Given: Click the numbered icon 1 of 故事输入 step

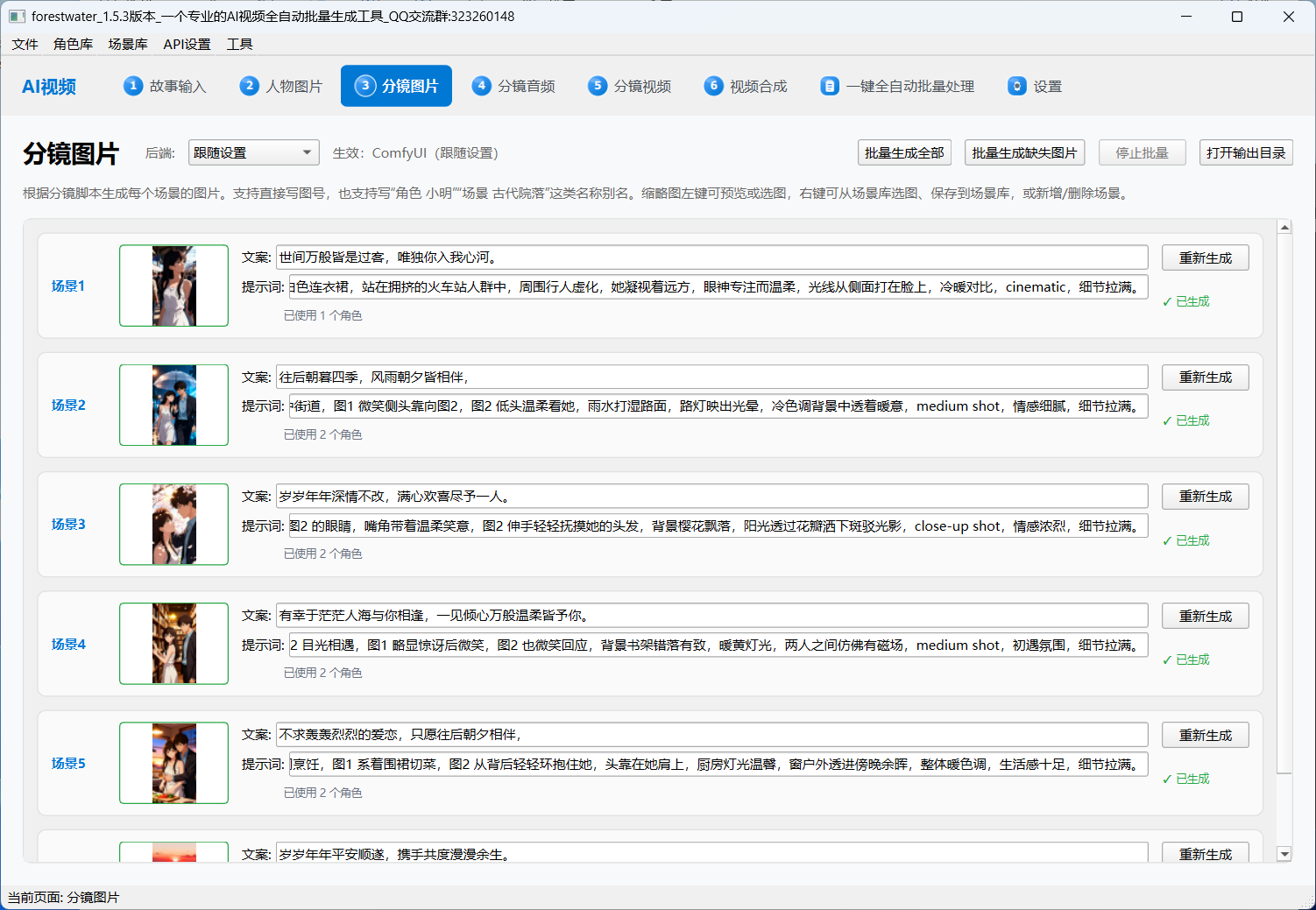Looking at the screenshot, I should pos(133,86).
